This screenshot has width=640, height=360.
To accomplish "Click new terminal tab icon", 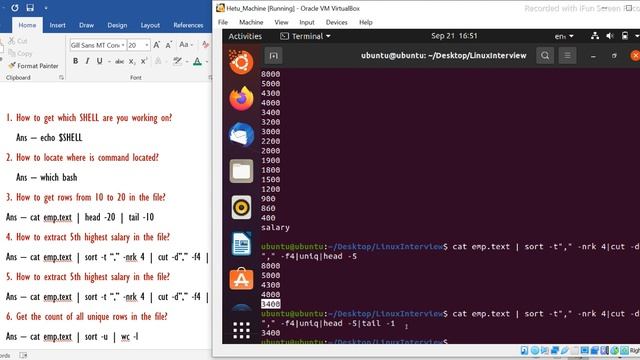I will (x=273, y=56).
